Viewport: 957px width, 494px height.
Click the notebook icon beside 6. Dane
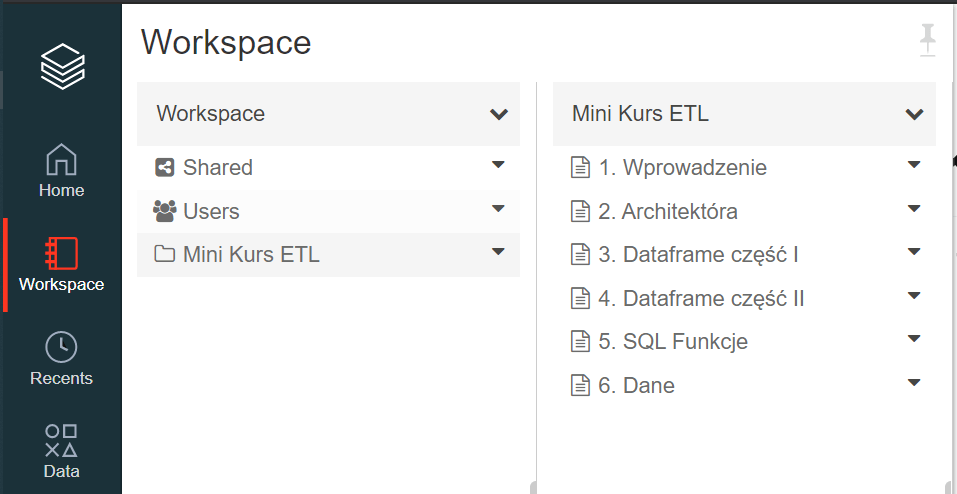point(580,385)
